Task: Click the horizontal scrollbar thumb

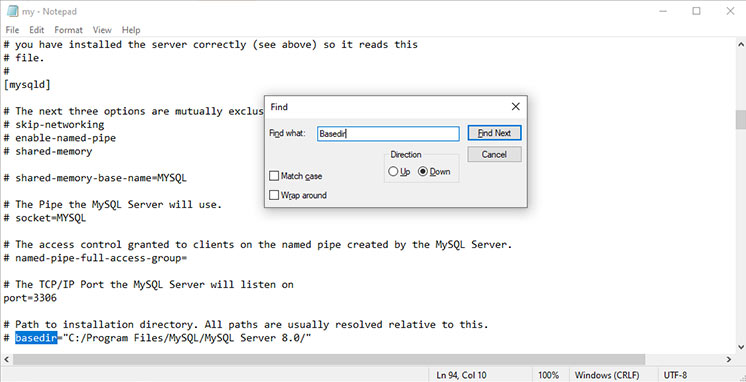Action: tap(329, 359)
